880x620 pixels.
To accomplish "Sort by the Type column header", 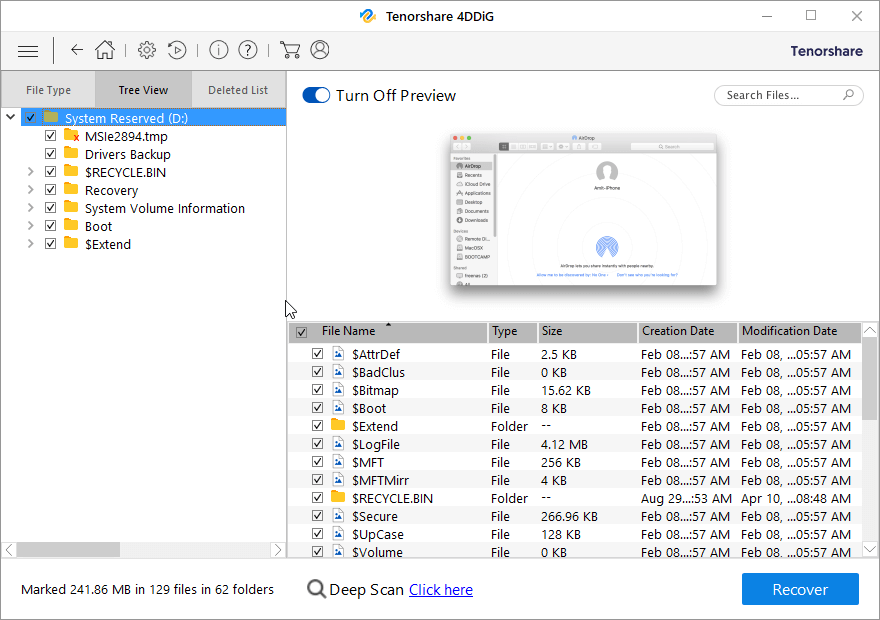I will point(512,332).
